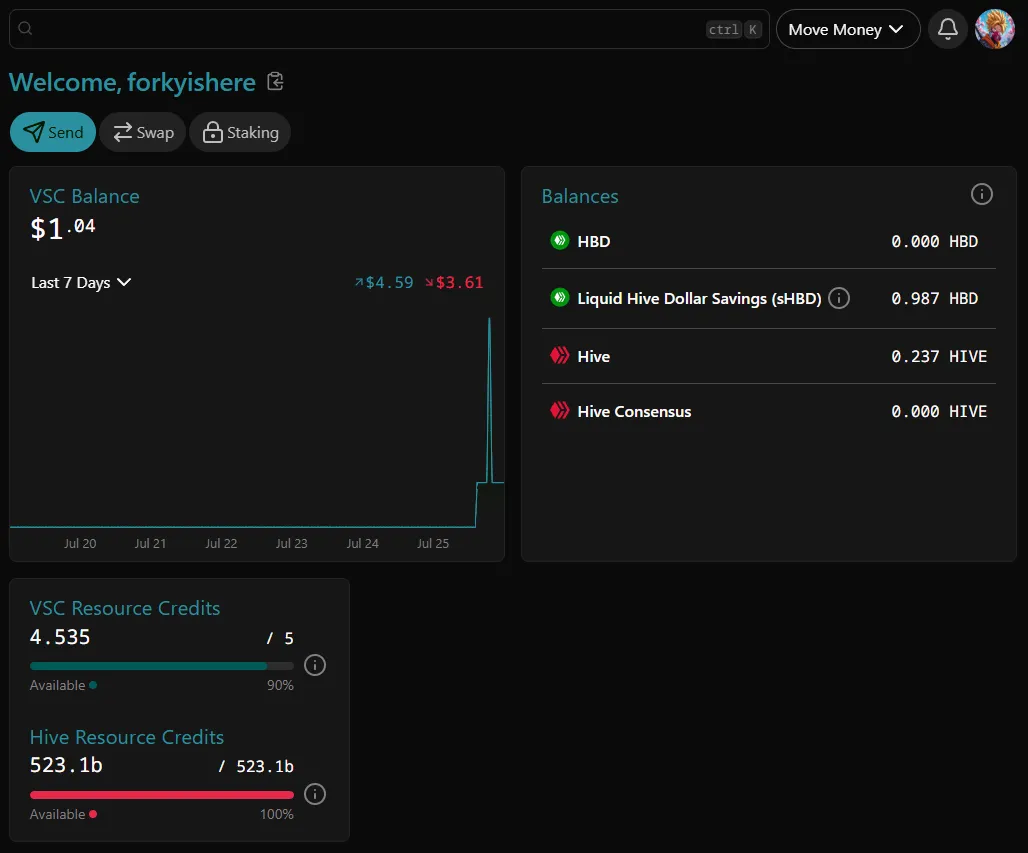
Task: Click the Hive Consensus 0.000 HIVE value
Action: [x=939, y=411]
